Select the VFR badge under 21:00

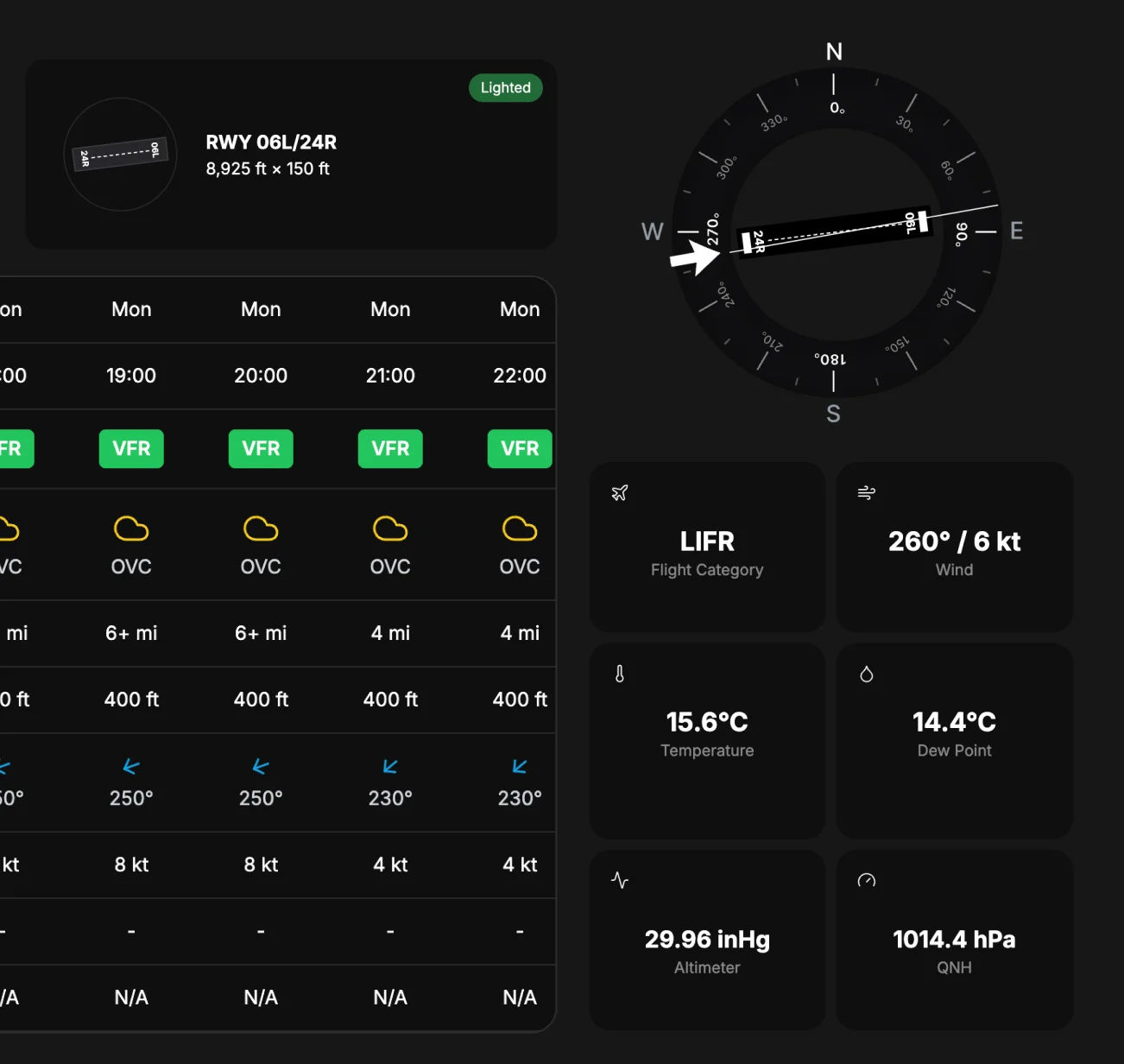(x=390, y=449)
